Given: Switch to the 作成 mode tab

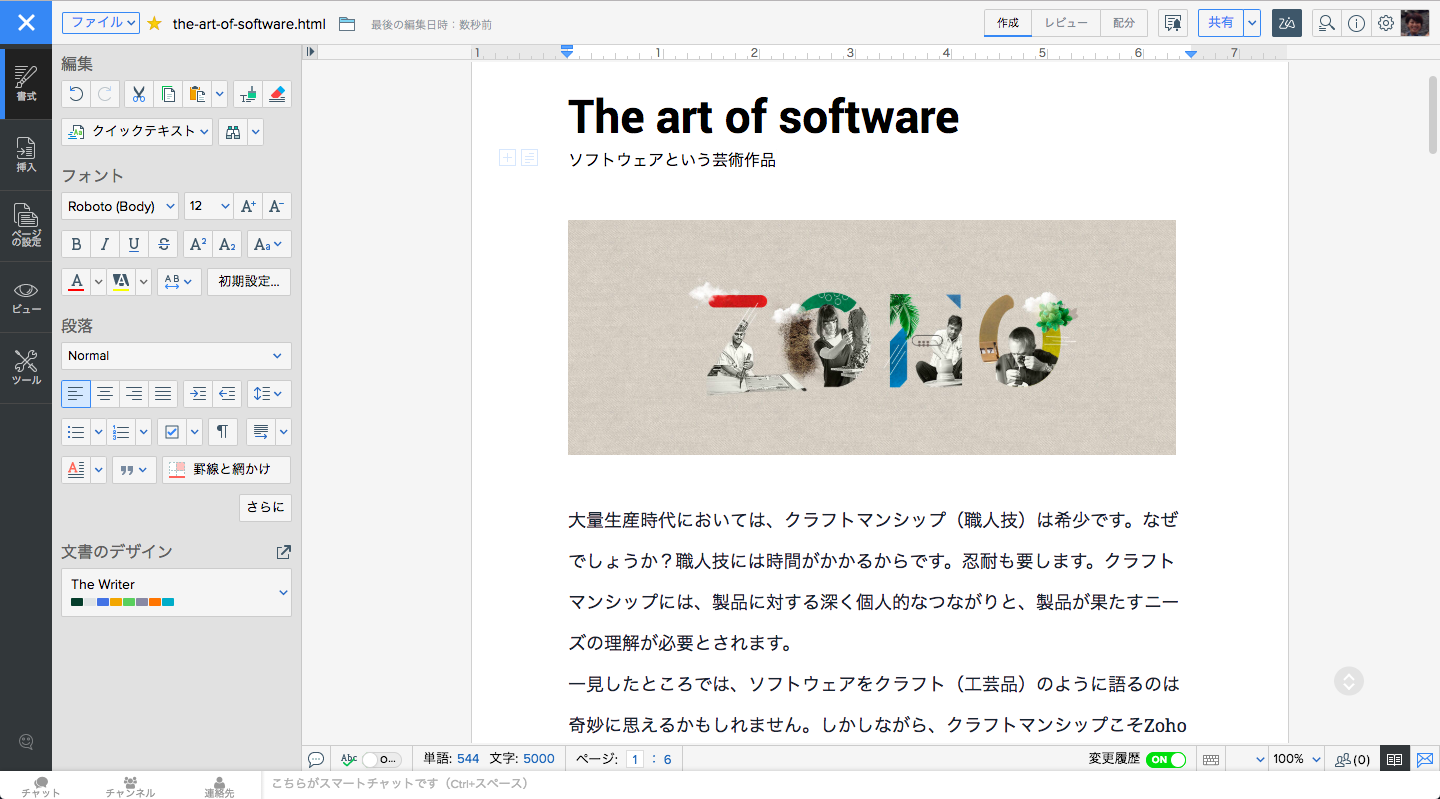Looking at the screenshot, I should point(1008,23).
